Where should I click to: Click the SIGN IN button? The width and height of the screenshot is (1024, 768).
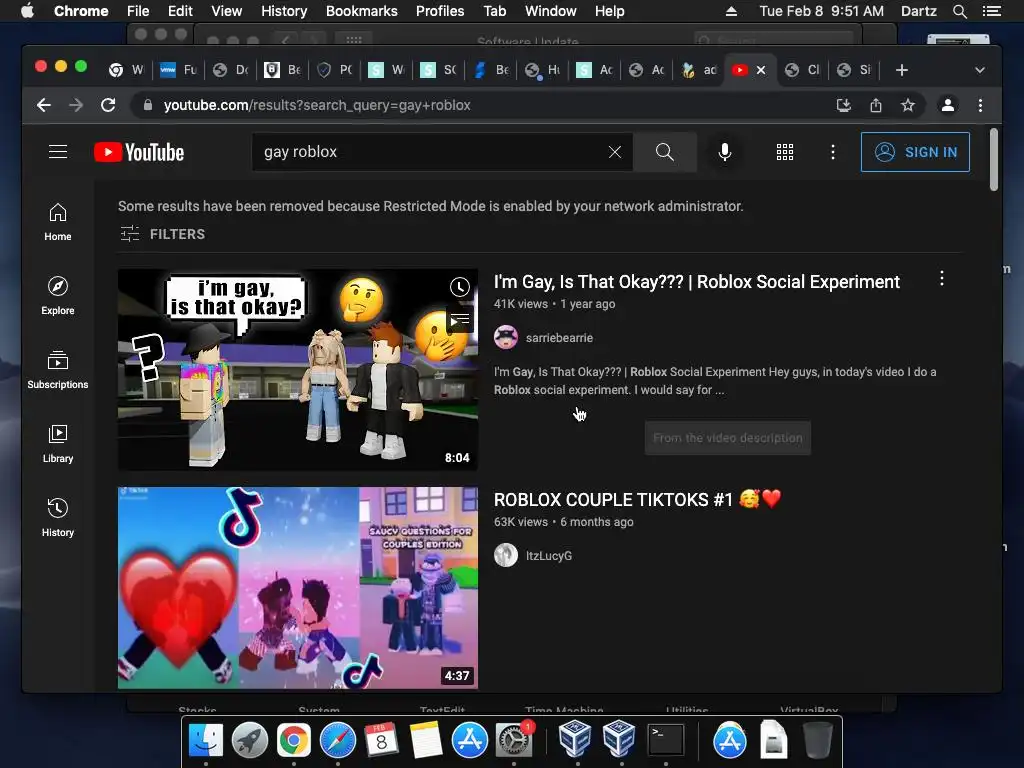coord(915,152)
